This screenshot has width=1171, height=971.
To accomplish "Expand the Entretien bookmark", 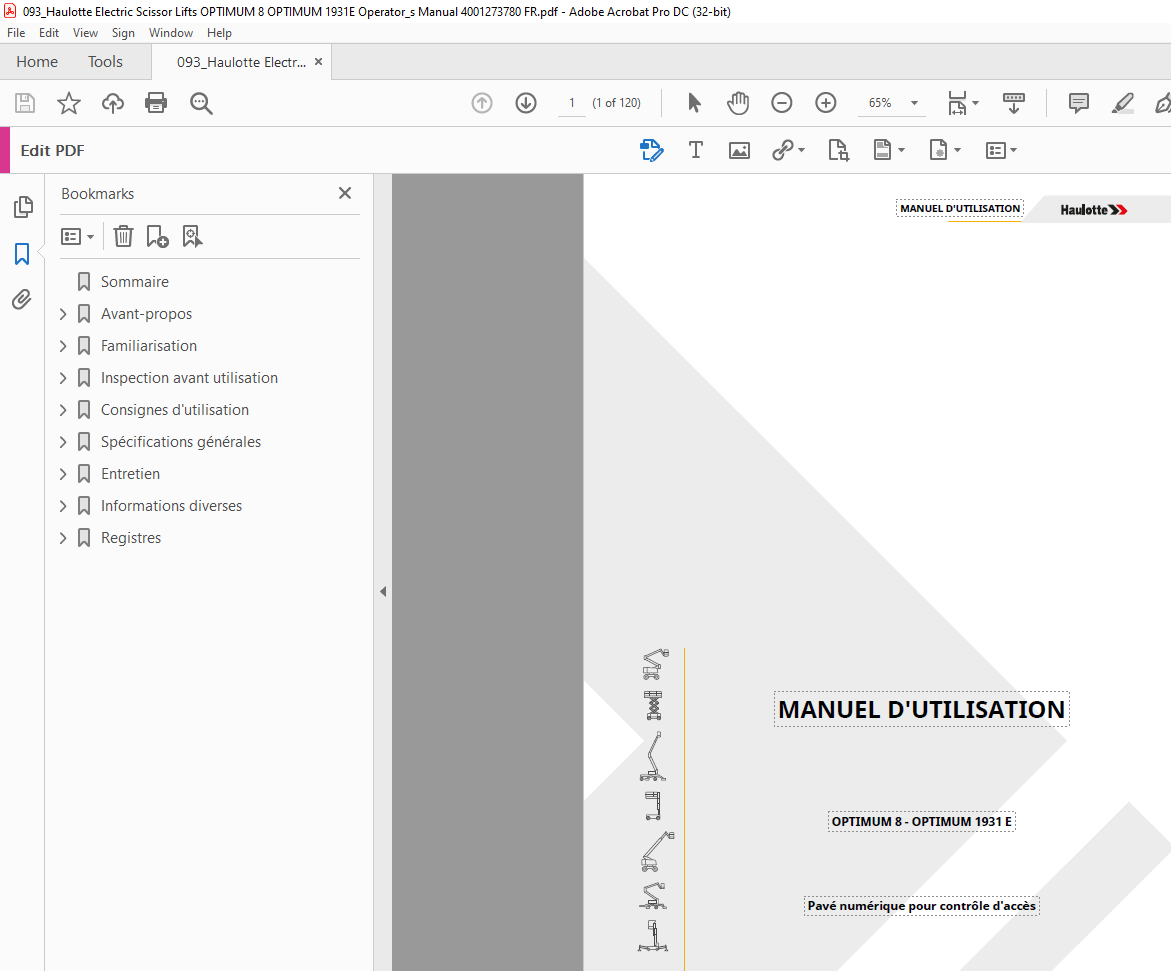I will (x=63, y=474).
